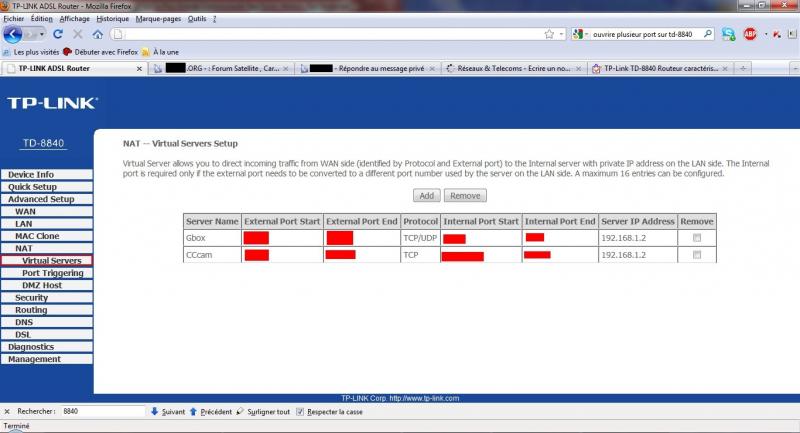Click the Add button
This screenshot has width=800, height=433.
tap(427, 196)
